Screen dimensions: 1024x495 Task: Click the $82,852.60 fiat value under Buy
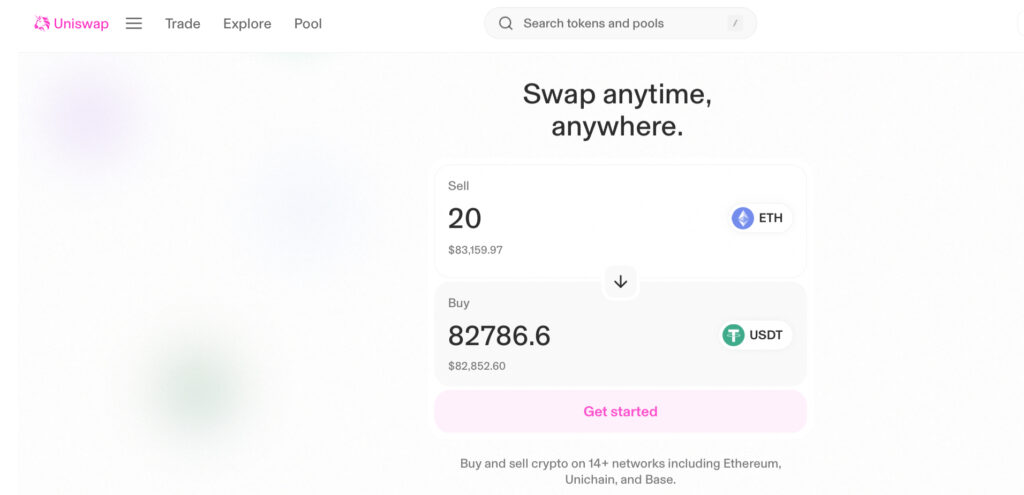pos(477,366)
